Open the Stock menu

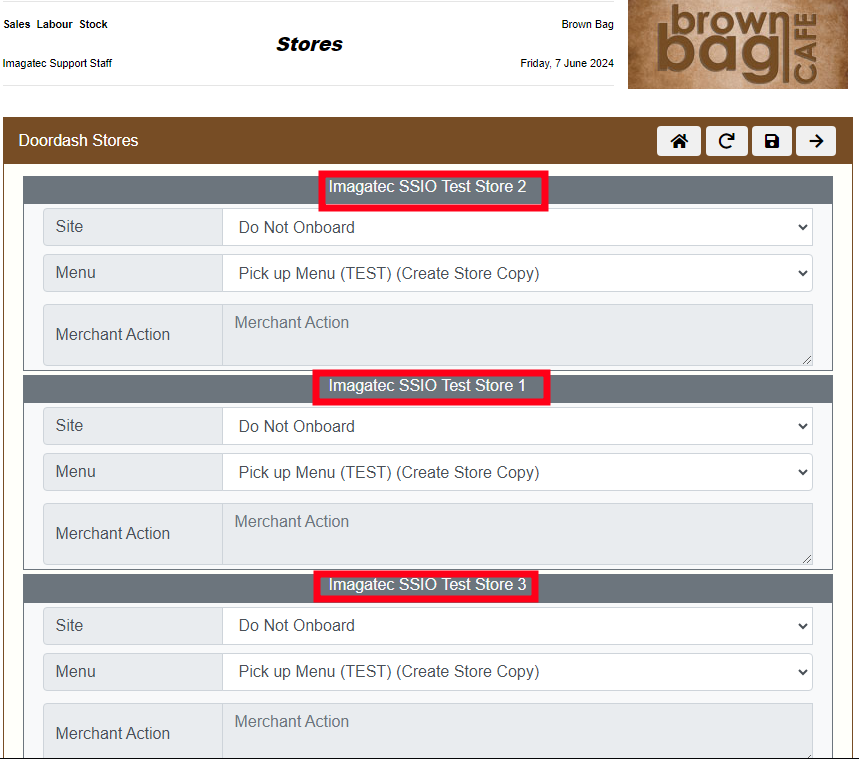pos(94,24)
